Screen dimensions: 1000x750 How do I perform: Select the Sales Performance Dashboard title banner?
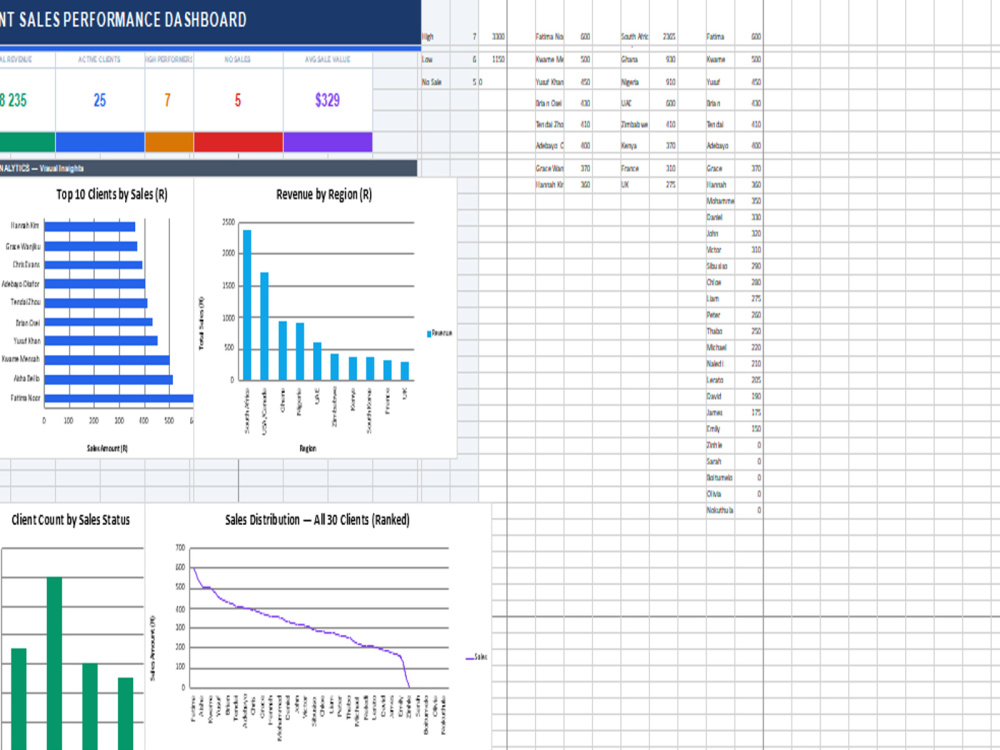(x=210, y=21)
